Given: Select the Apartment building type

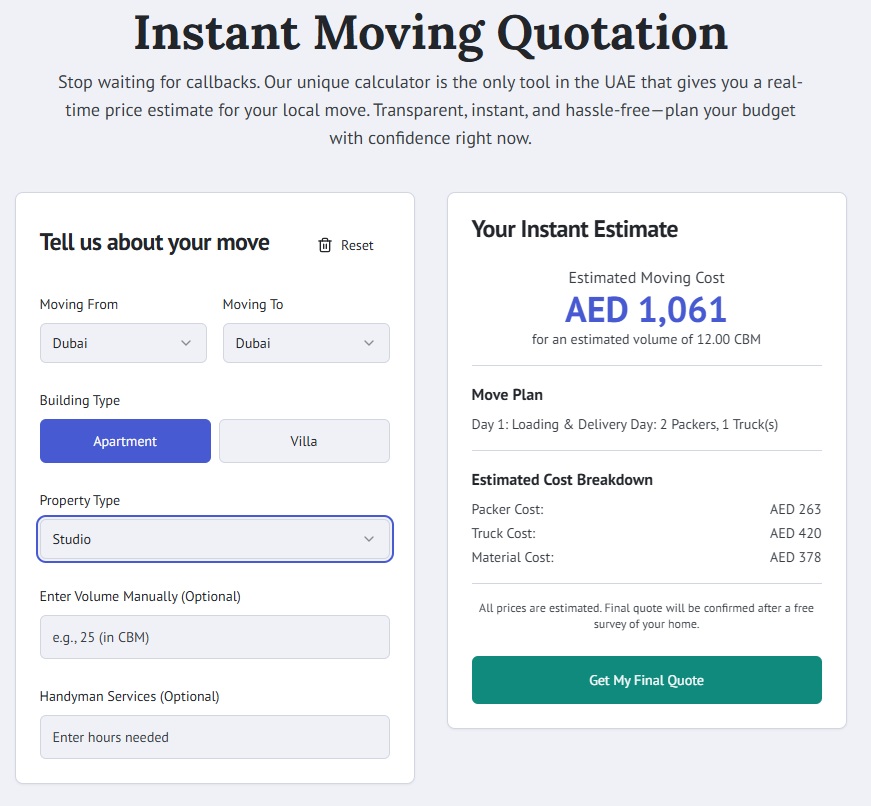Looking at the screenshot, I should click(125, 441).
